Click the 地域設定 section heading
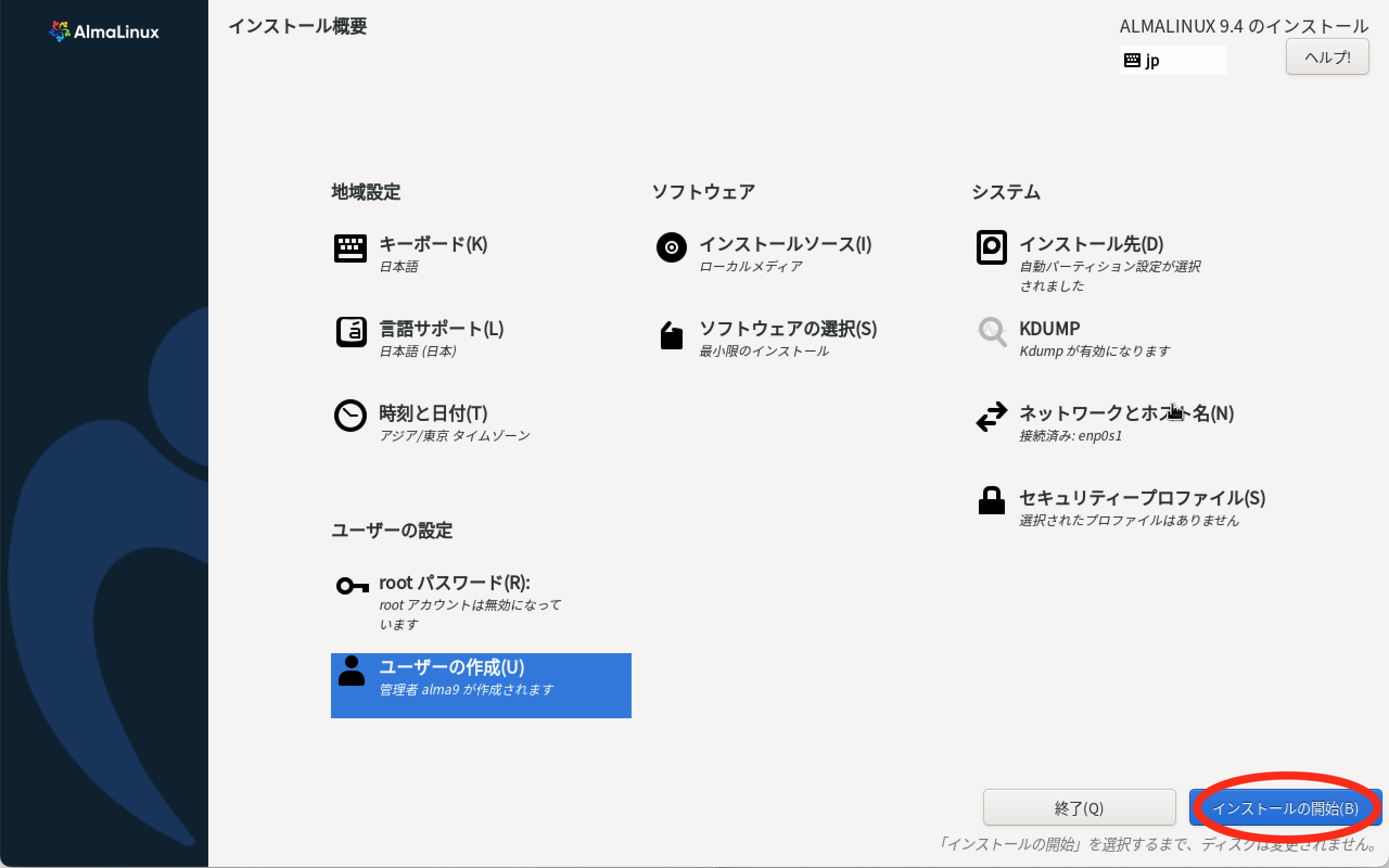1389x868 pixels. click(x=366, y=191)
